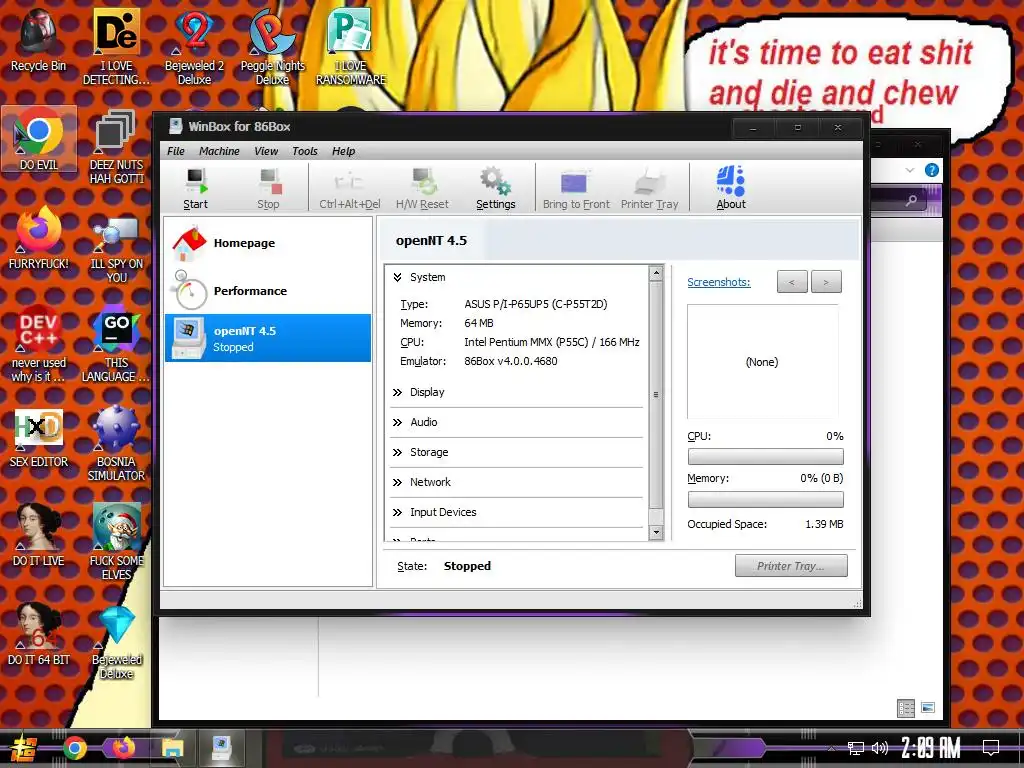Click the Start machine toolbar icon

pyautogui.click(x=195, y=188)
